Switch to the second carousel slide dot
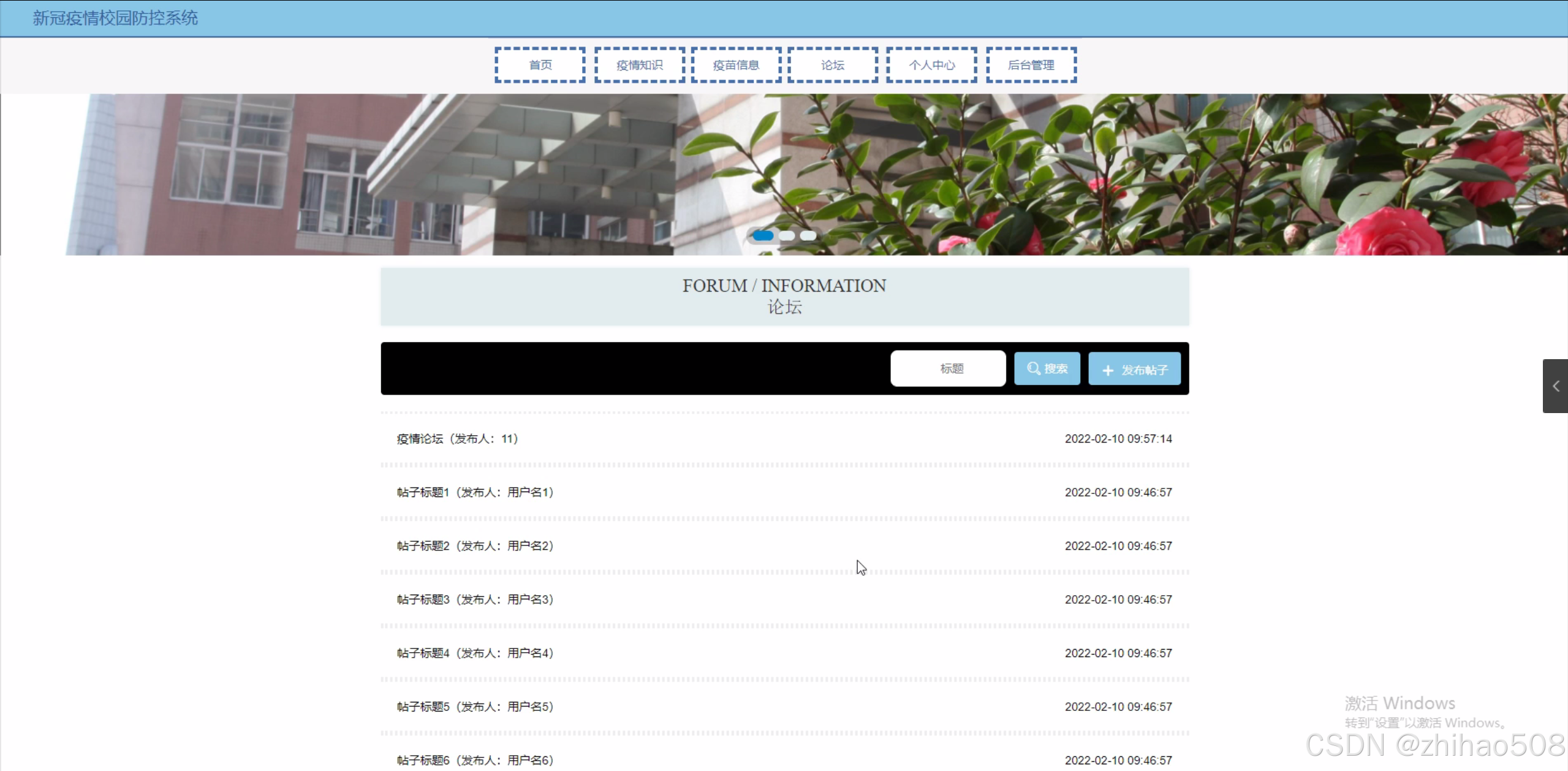Screen dimensions: 1568x771 (787, 235)
